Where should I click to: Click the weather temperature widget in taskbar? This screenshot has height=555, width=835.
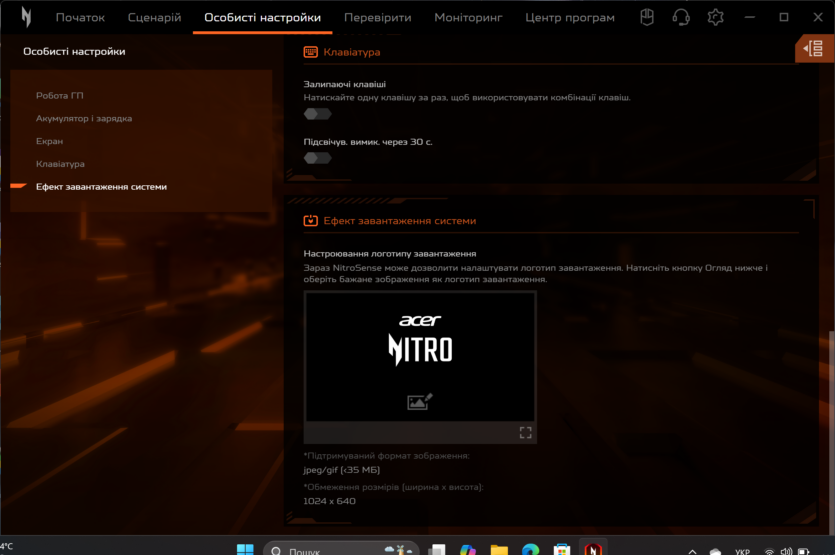tap(7, 546)
